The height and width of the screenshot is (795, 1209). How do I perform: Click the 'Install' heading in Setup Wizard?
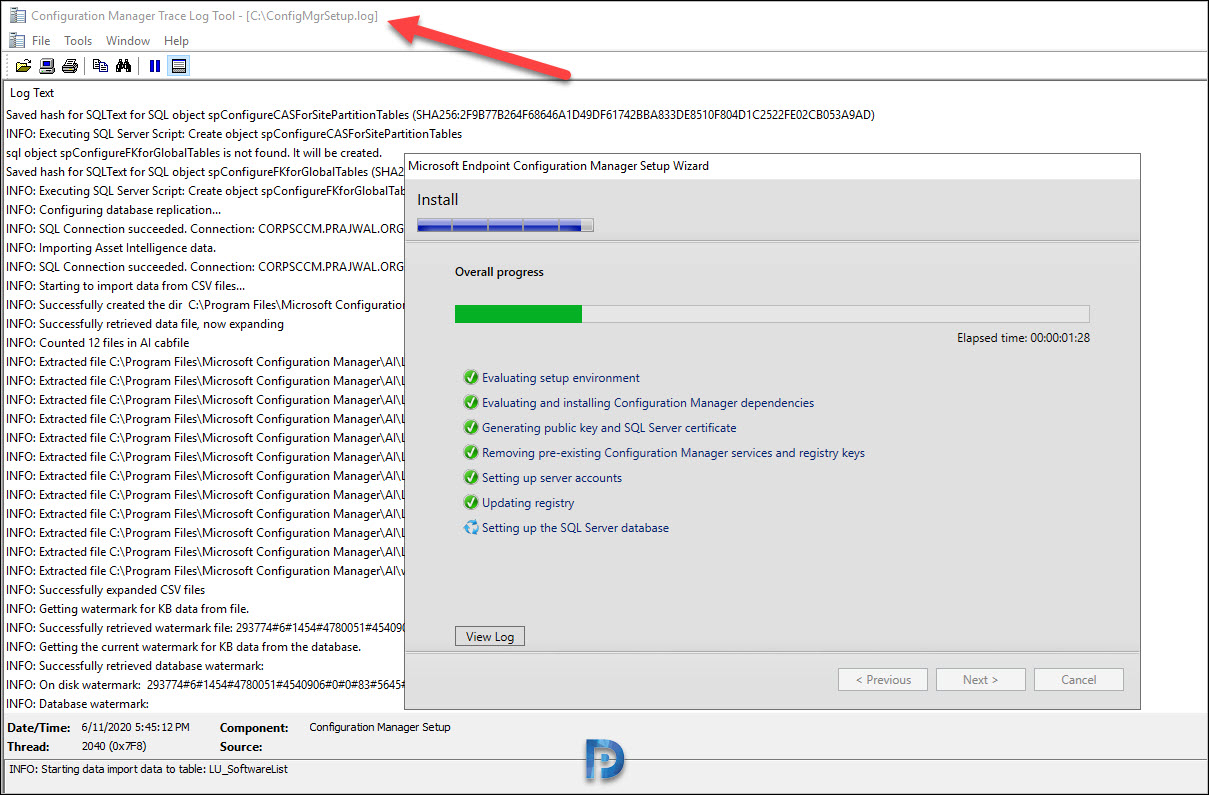437,200
